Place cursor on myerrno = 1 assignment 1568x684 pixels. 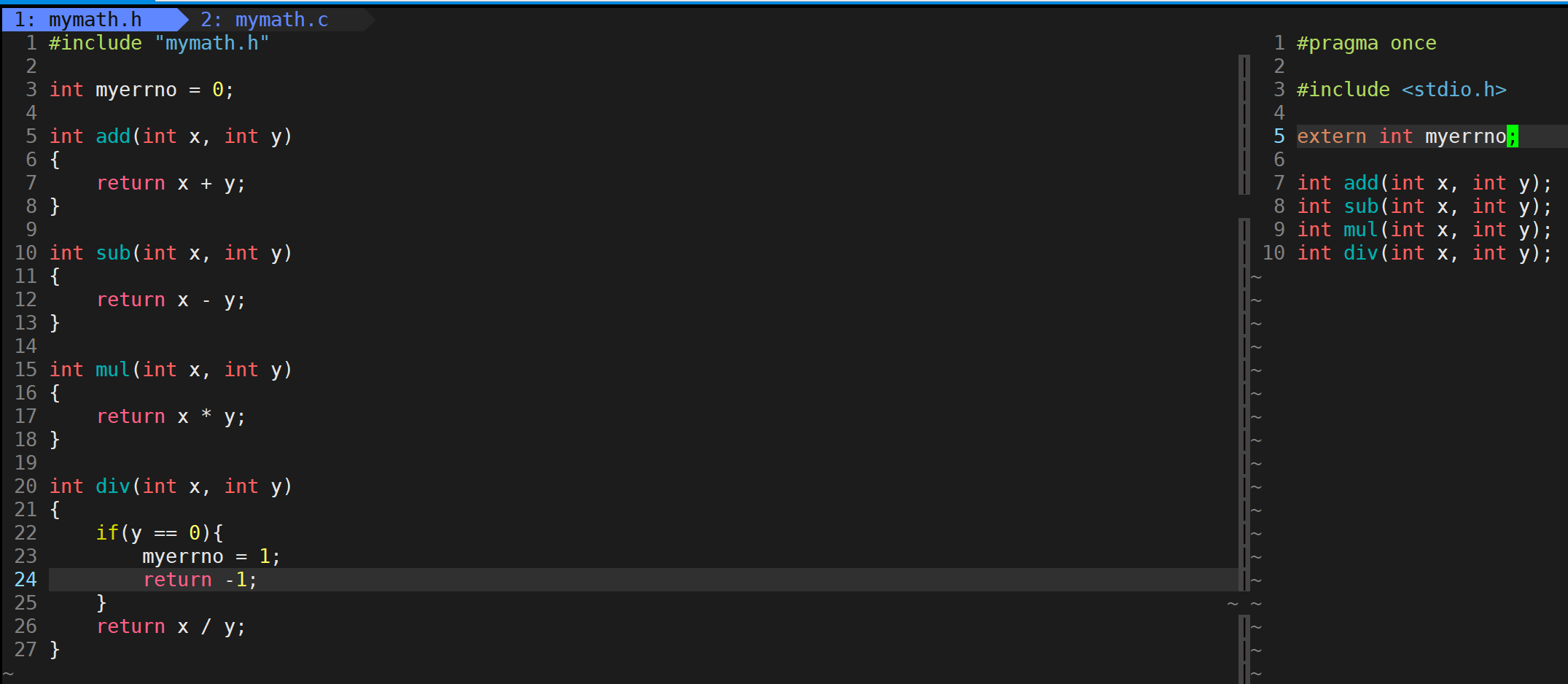coord(211,556)
